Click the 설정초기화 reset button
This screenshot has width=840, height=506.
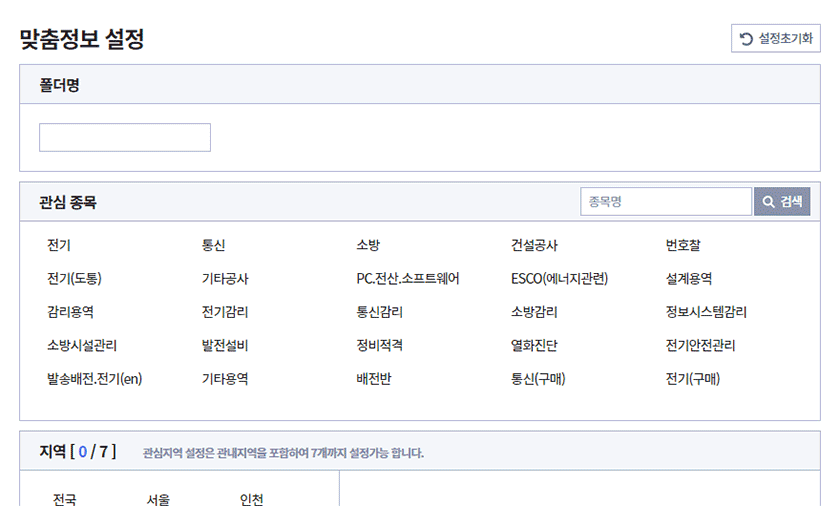click(x=775, y=38)
